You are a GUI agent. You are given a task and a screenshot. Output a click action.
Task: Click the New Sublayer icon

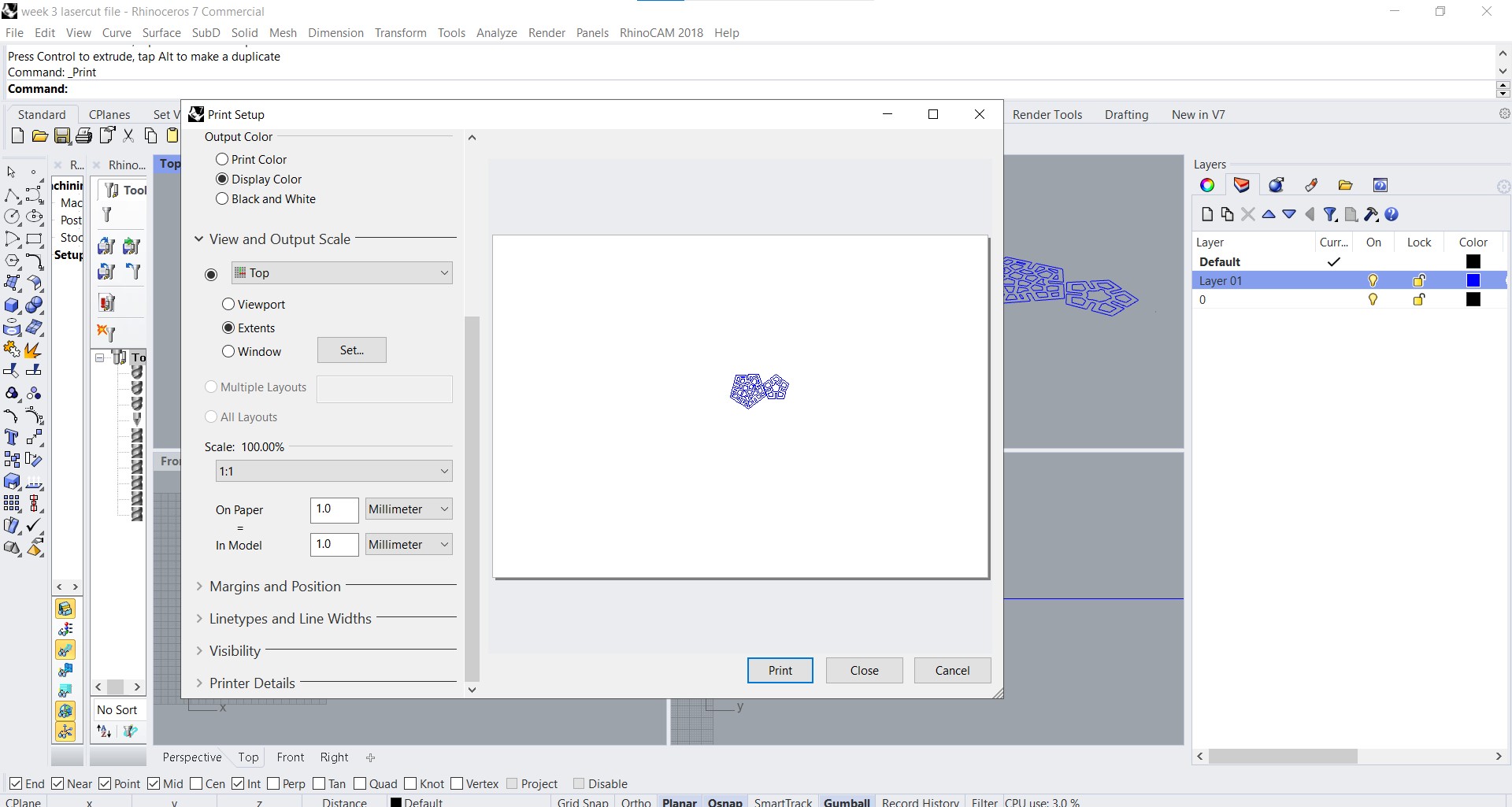click(1227, 214)
